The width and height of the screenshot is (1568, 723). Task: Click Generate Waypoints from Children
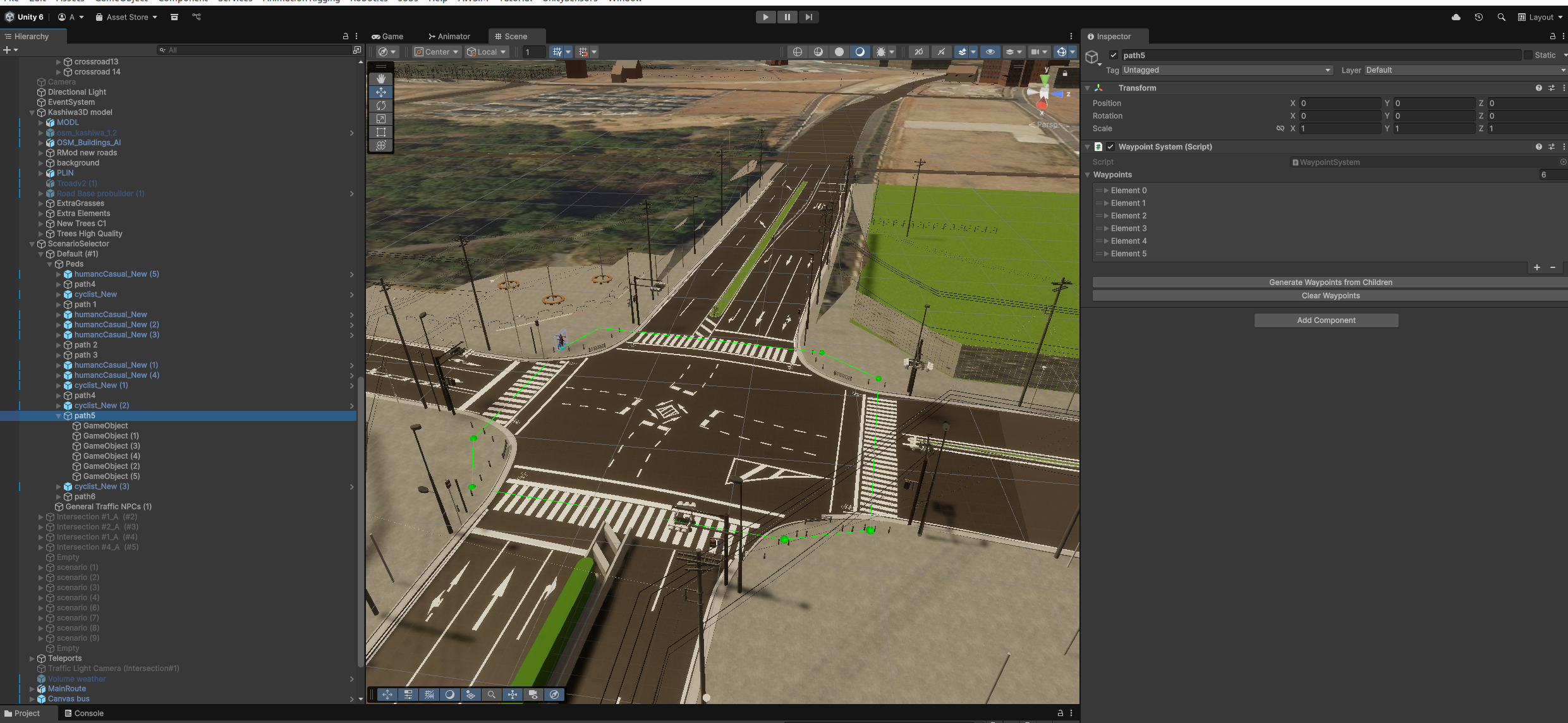click(x=1330, y=283)
